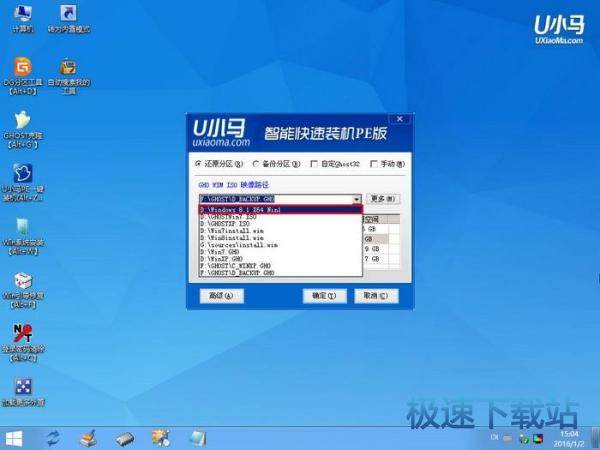Open the orange toolbox desktop icon

click(x=69, y=76)
